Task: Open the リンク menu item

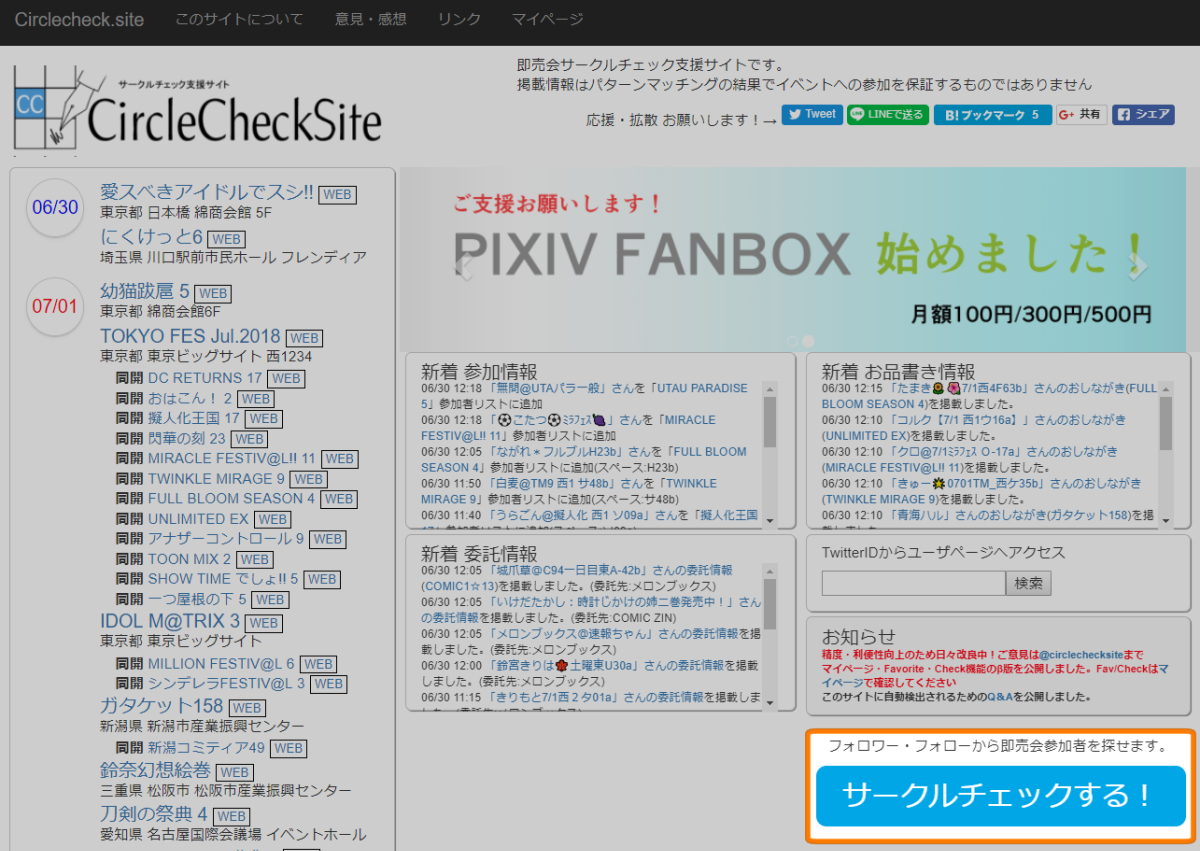Action: [459, 20]
